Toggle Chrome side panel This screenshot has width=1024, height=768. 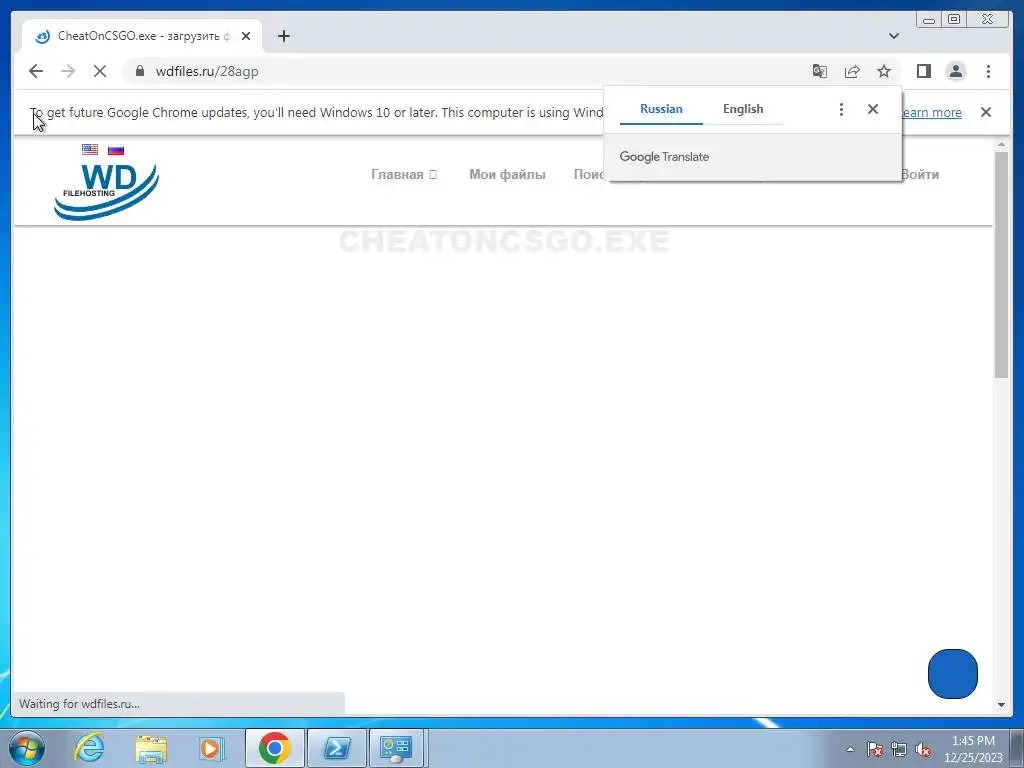[923, 71]
